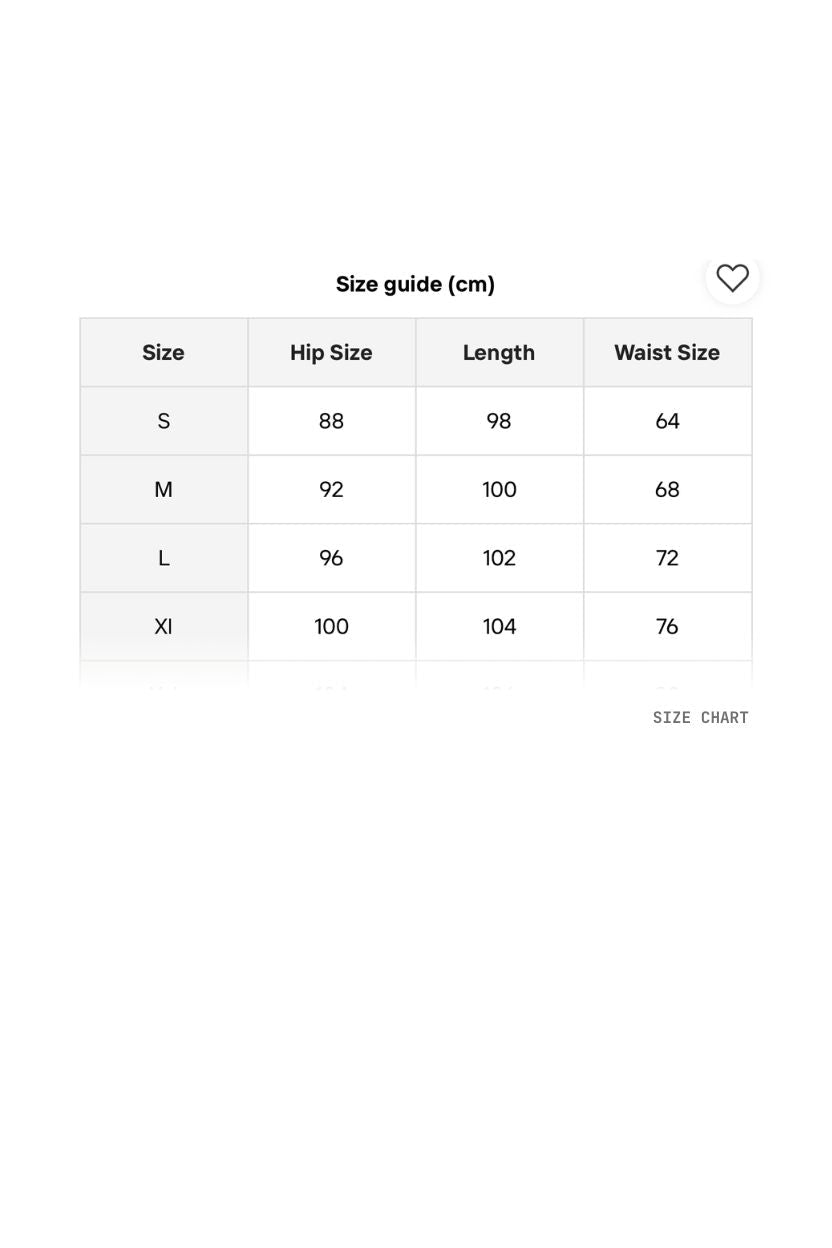Select the Xl size row label
This screenshot has height=1248, width=832.
coord(163,626)
